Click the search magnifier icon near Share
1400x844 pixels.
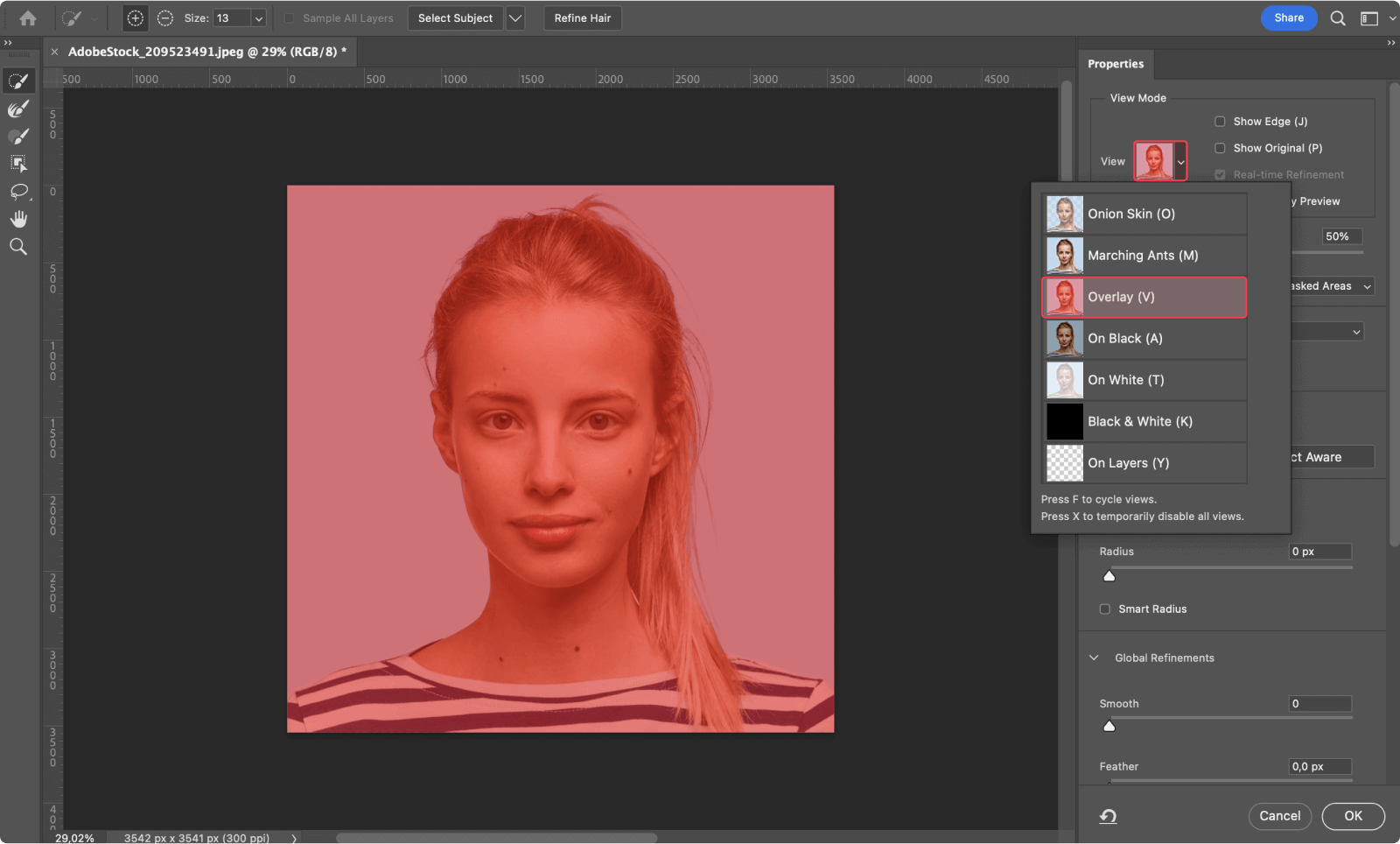[x=1338, y=18]
